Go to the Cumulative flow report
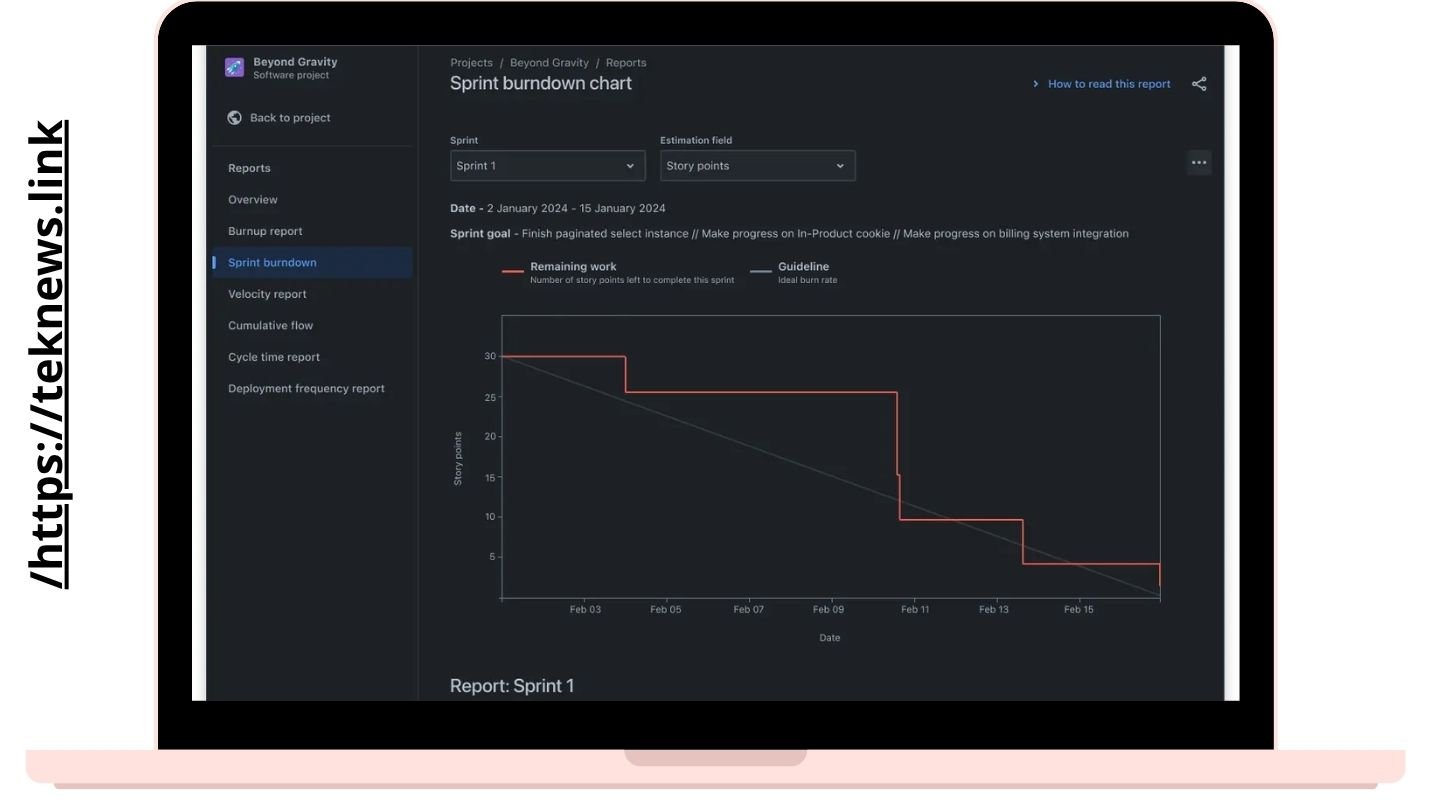 click(270, 326)
